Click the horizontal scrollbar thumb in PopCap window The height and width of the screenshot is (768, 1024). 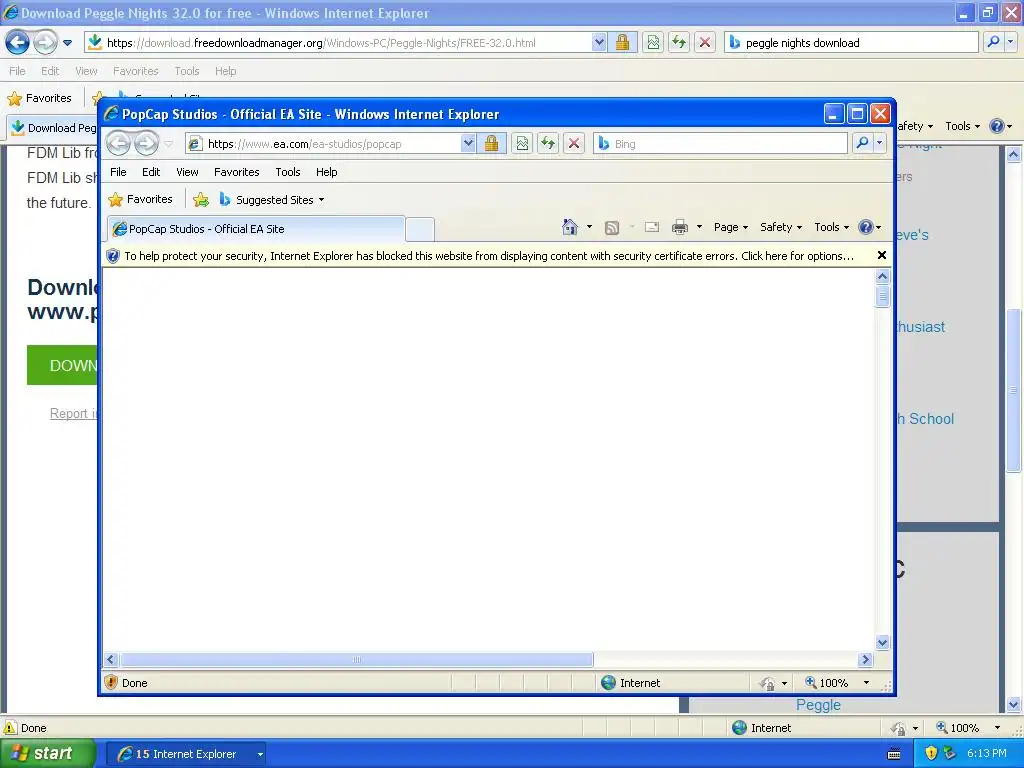(357, 660)
